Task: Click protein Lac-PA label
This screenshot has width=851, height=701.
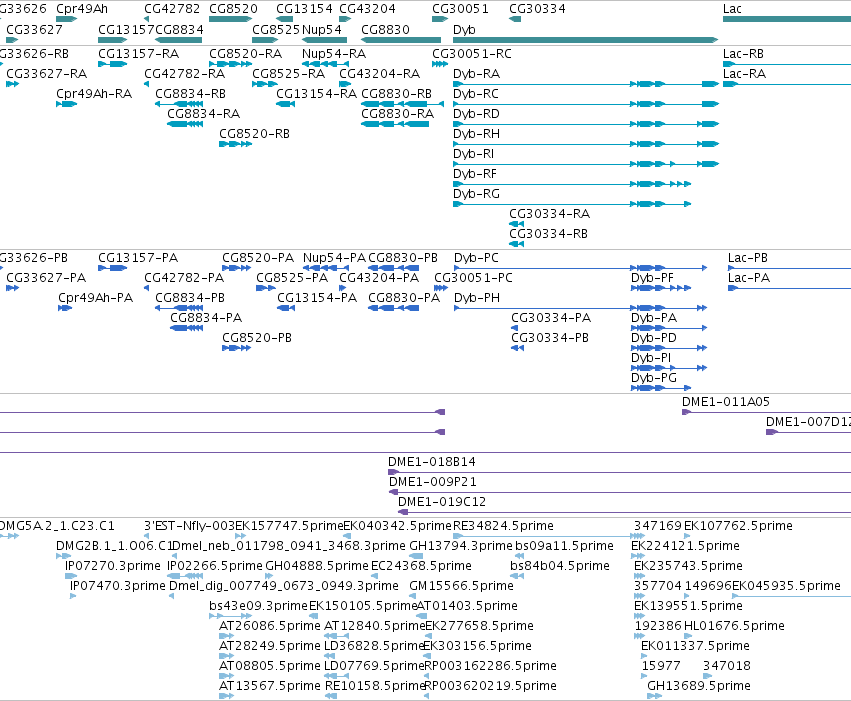Action: 749,278
